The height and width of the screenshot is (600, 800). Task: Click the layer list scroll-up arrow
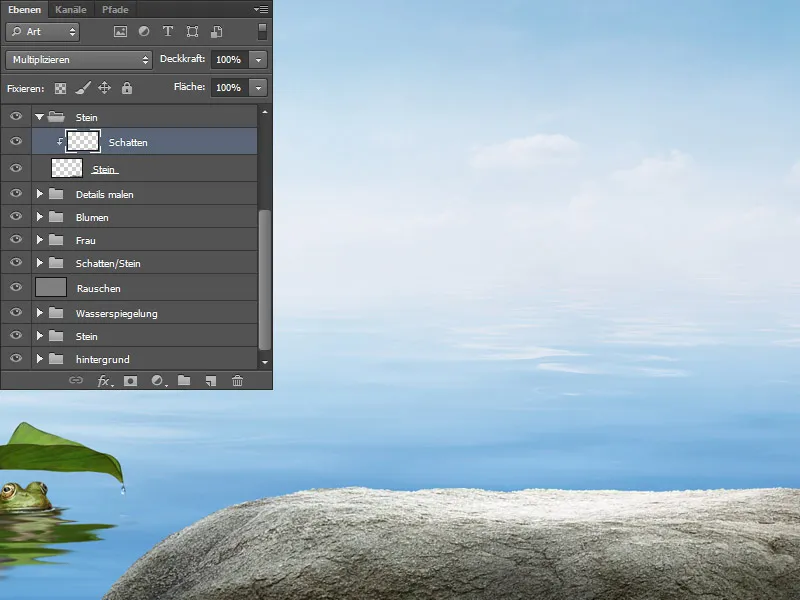point(264,112)
